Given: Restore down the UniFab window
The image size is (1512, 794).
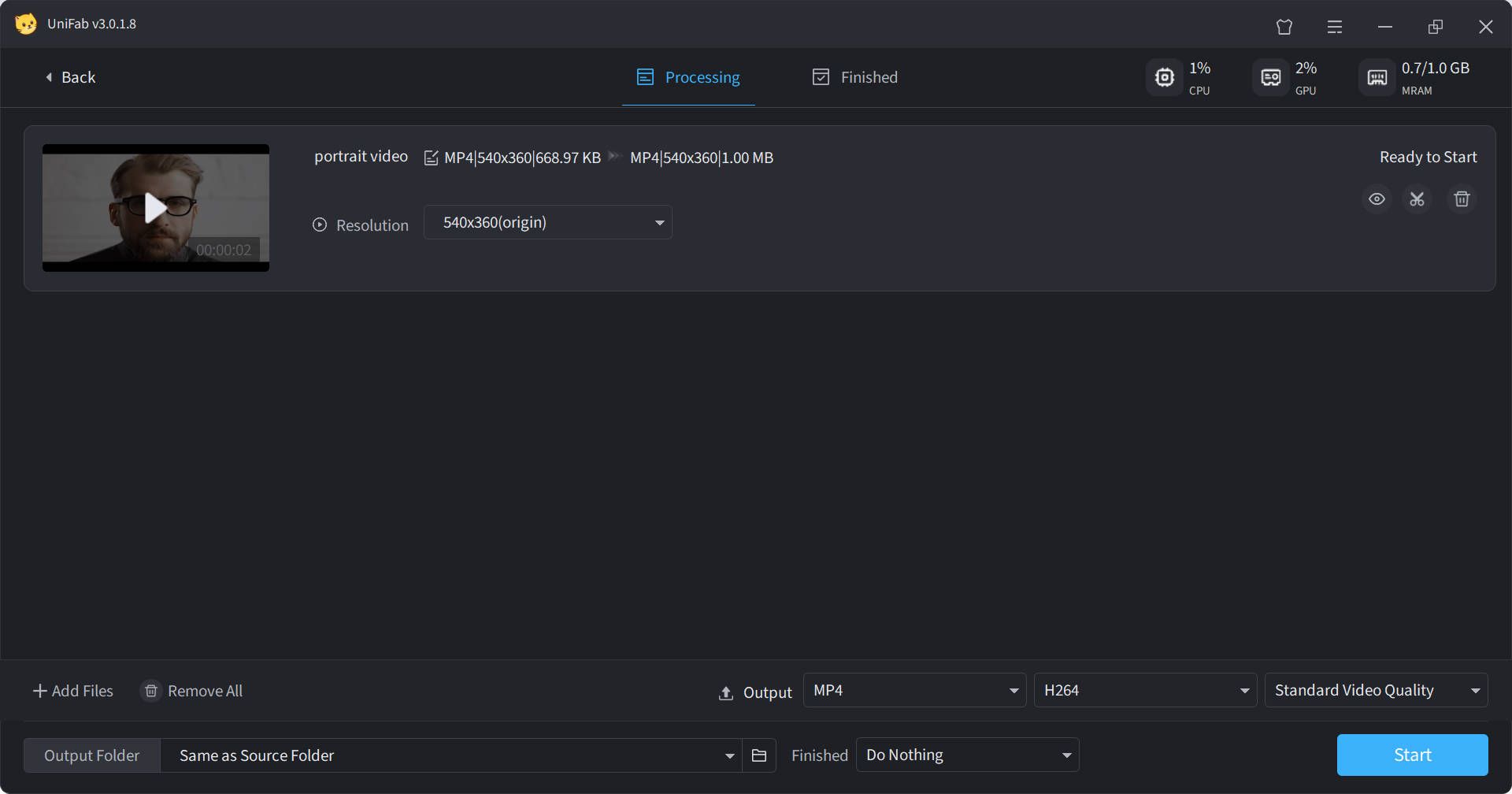Looking at the screenshot, I should 1436,27.
